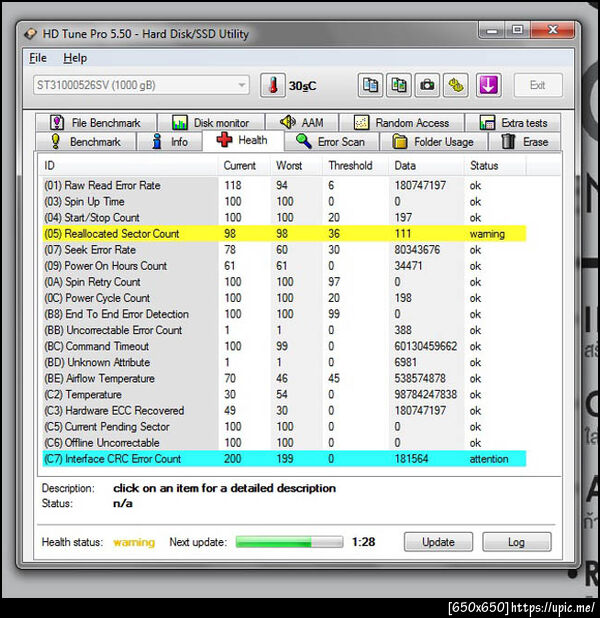Select the (07) Seek Error Rate row
This screenshot has height=618, width=600.
[284, 249]
